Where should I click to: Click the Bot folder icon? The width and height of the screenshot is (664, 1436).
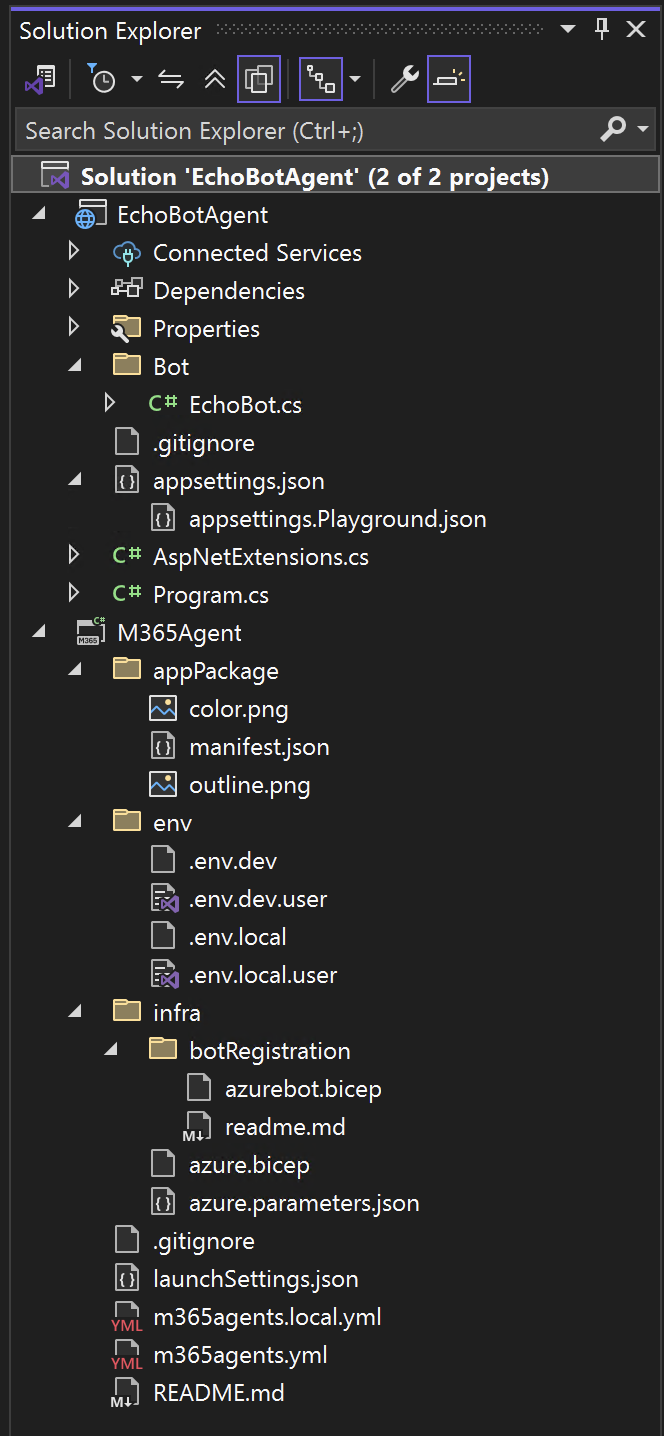[127, 365]
